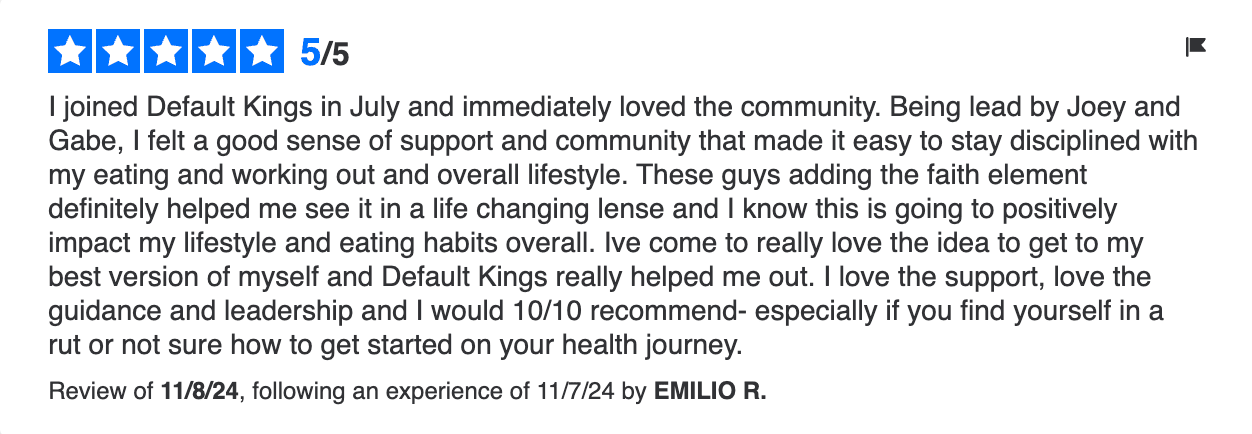1252x434 pixels.
Task: Click the experience date 11/7/24
Action: pos(573,392)
